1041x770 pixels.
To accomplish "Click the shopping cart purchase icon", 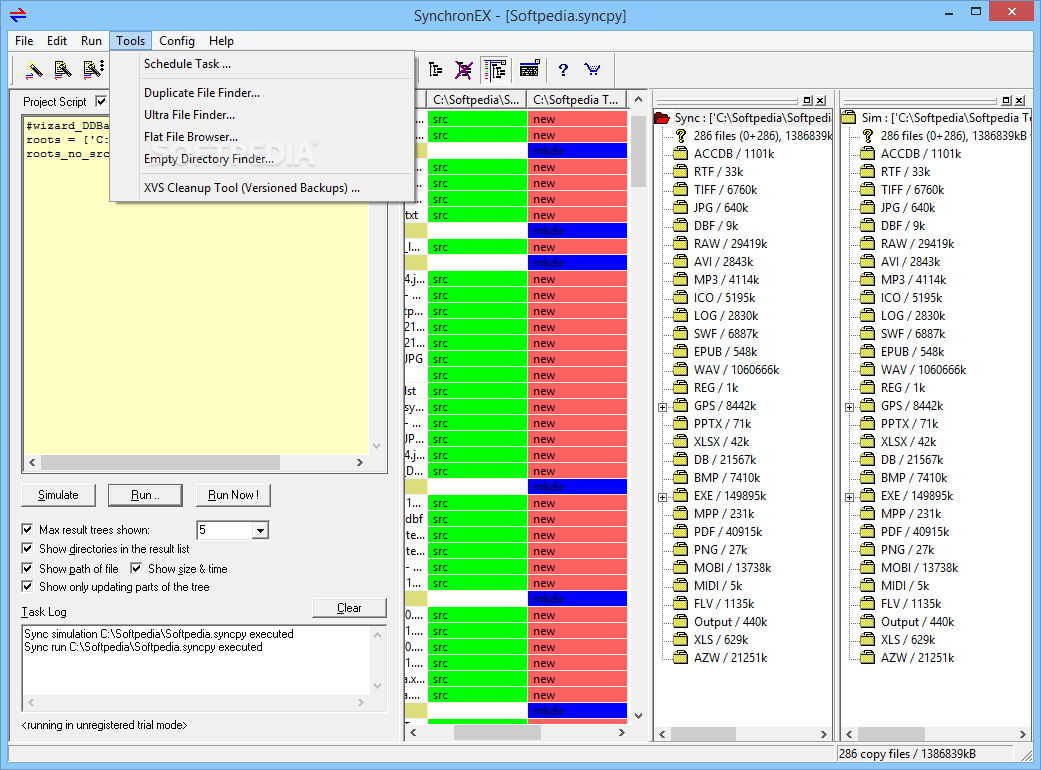I will point(592,69).
